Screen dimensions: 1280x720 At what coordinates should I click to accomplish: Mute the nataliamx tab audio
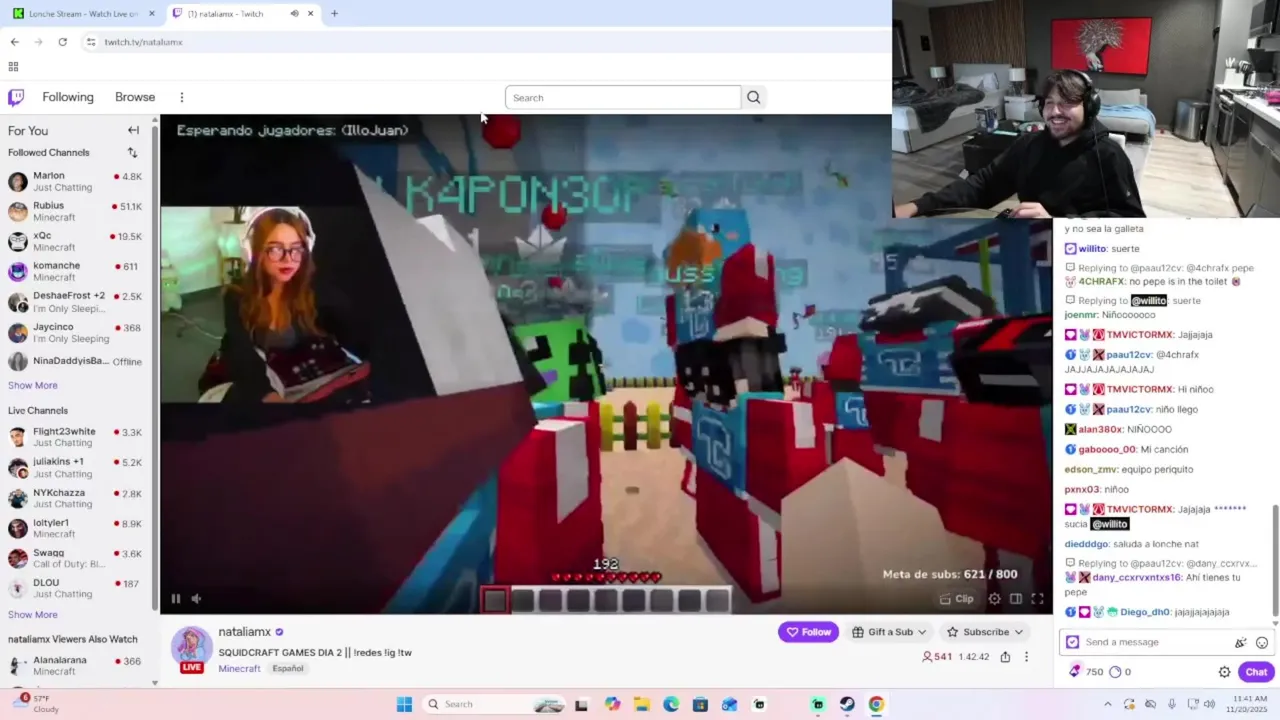[x=294, y=13]
